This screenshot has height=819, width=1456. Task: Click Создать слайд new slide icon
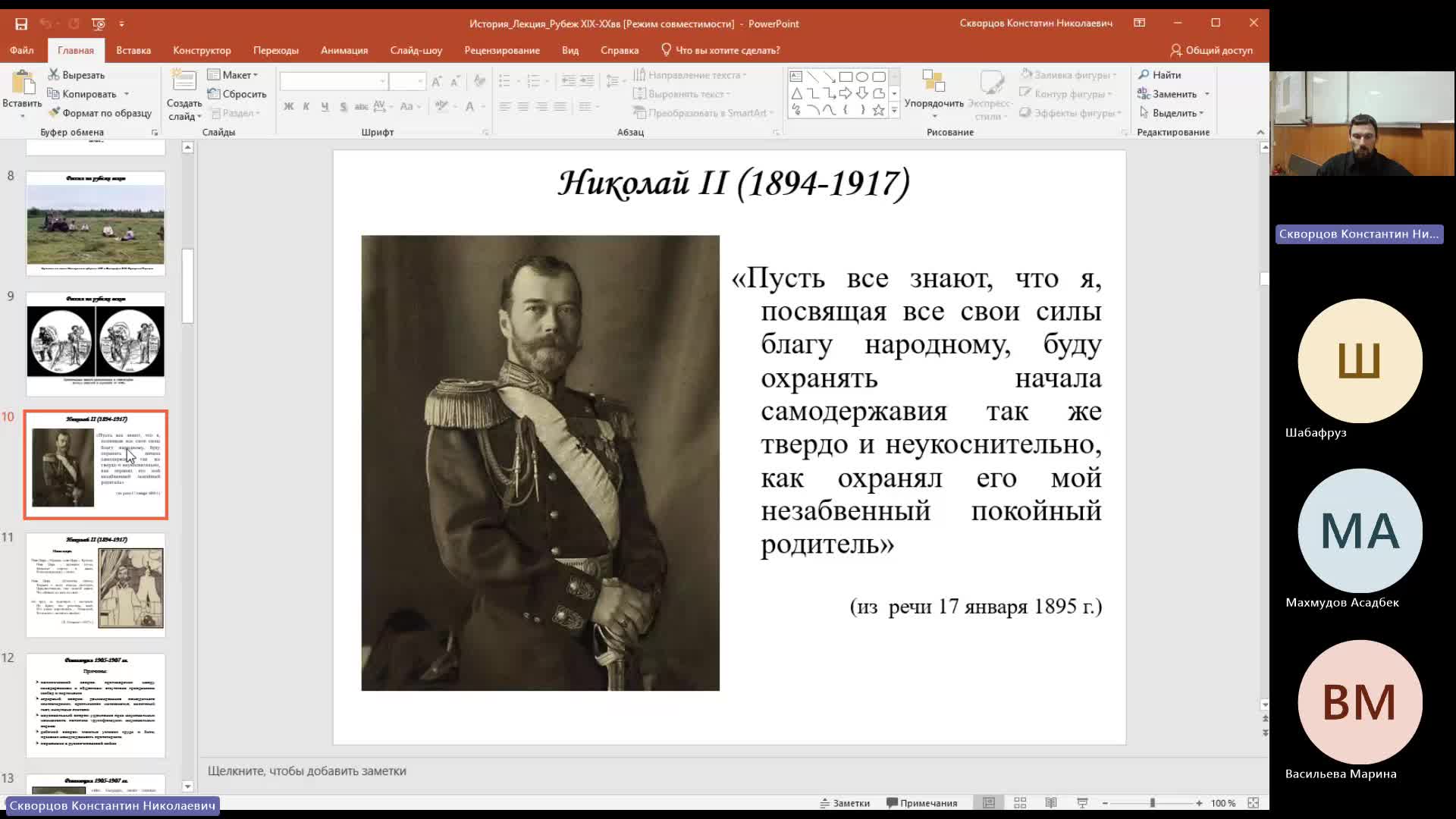[x=184, y=81]
